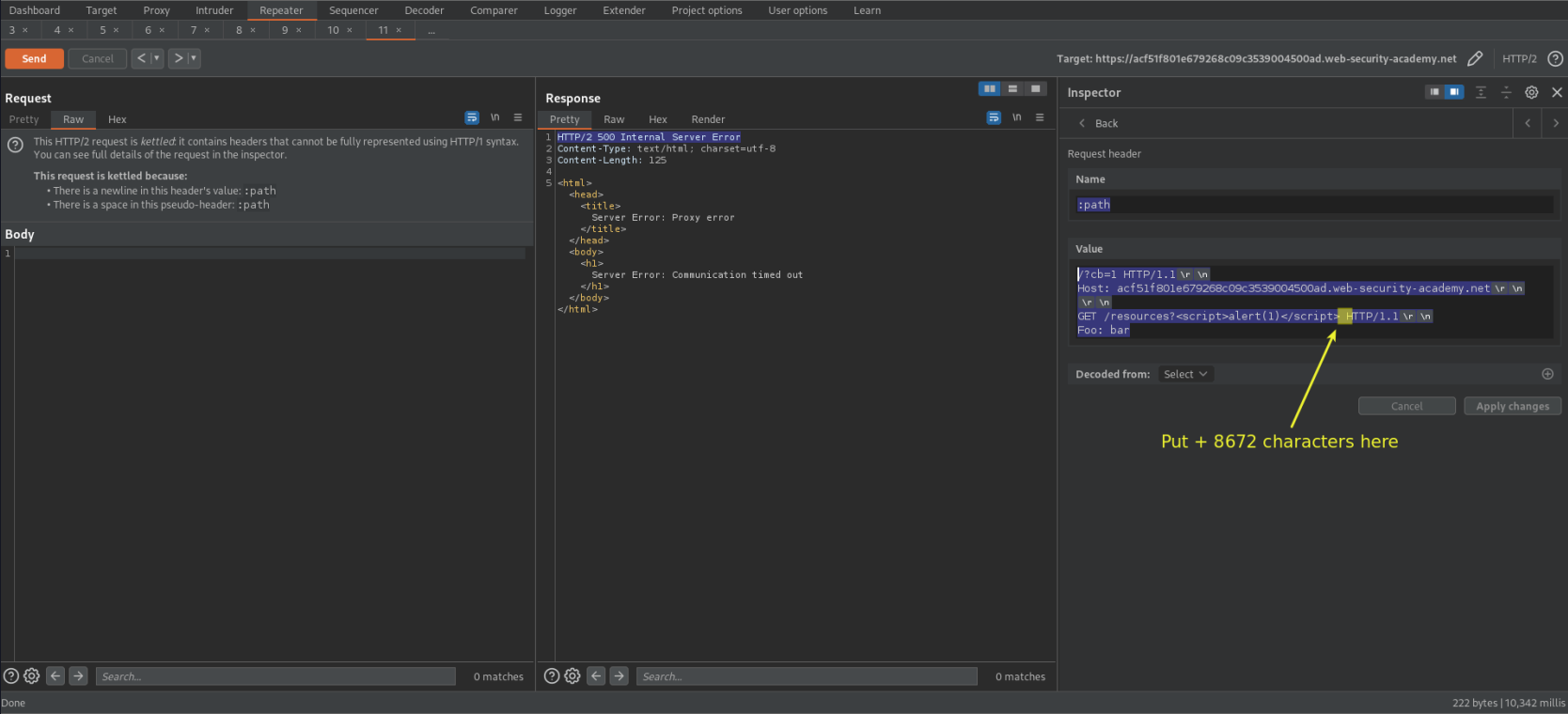Go Back in the Inspector

coord(1098,123)
